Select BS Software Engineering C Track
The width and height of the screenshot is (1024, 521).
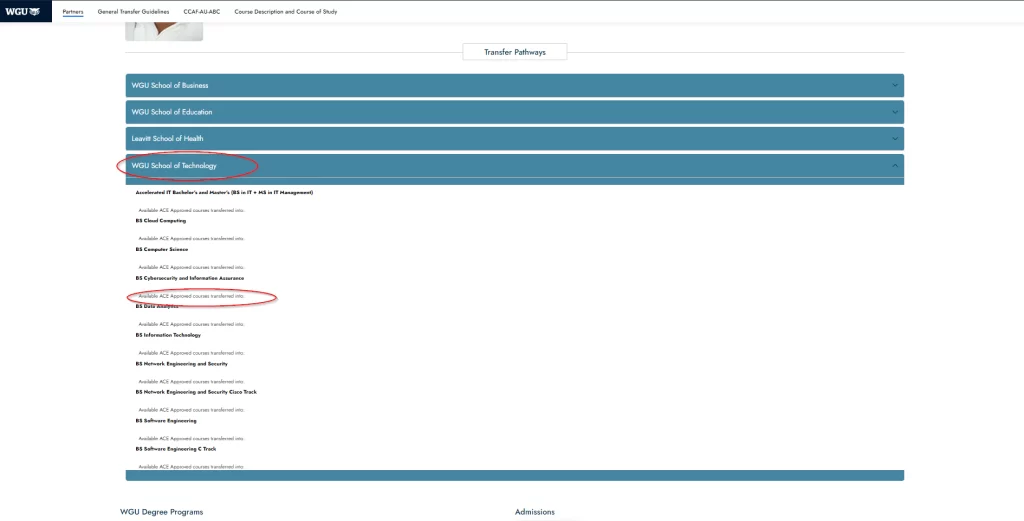coord(176,449)
